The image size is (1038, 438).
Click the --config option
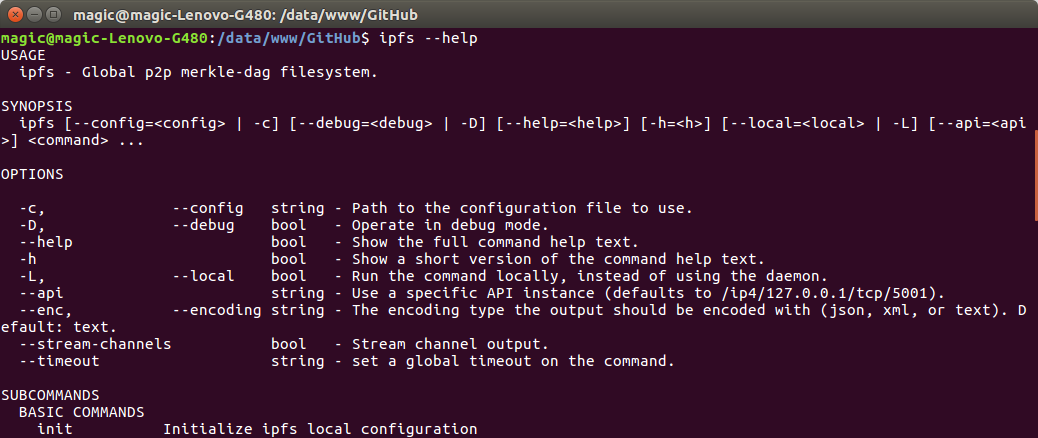click(208, 208)
